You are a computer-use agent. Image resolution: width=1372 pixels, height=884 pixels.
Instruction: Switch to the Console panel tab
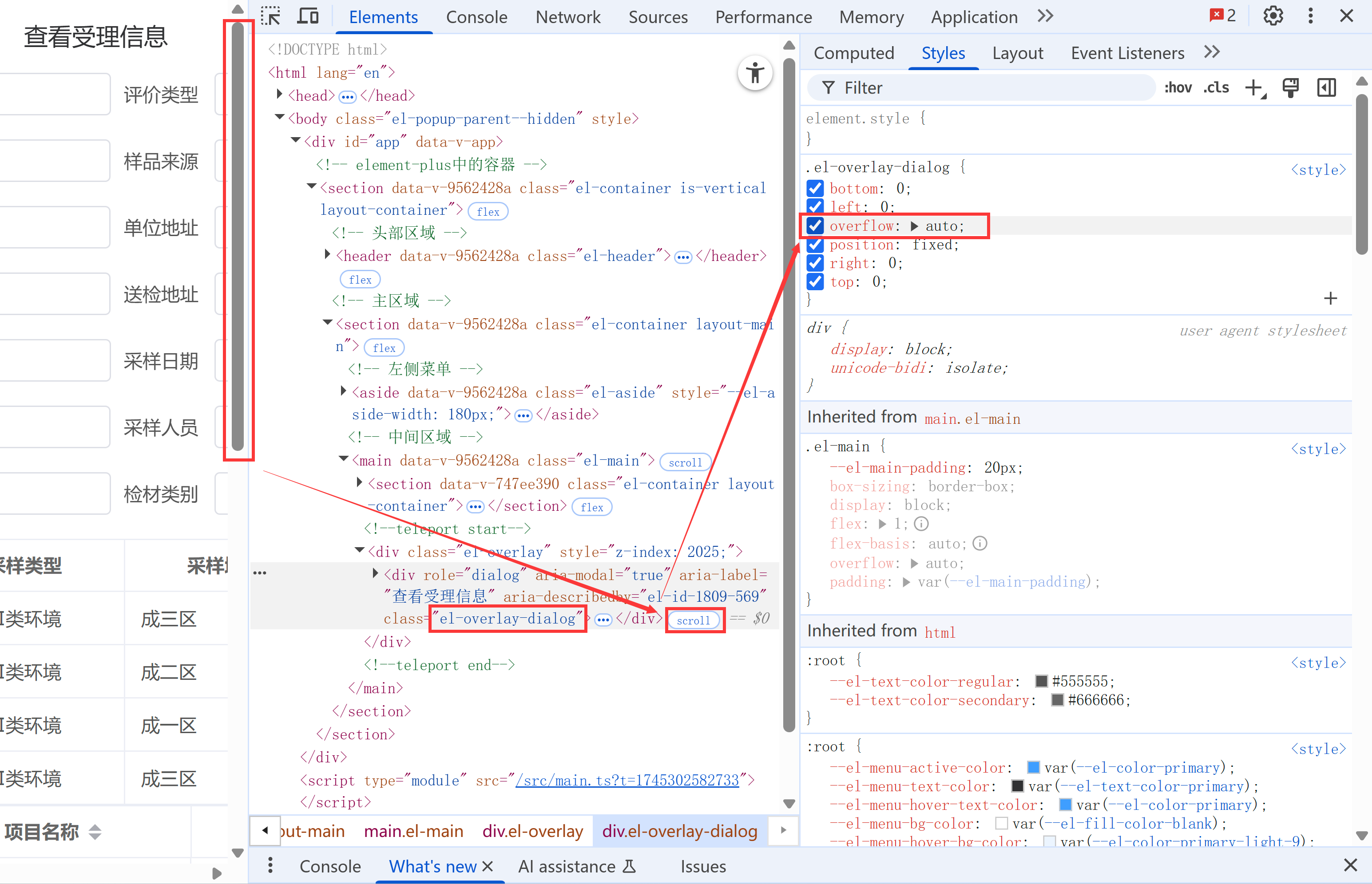(x=476, y=17)
